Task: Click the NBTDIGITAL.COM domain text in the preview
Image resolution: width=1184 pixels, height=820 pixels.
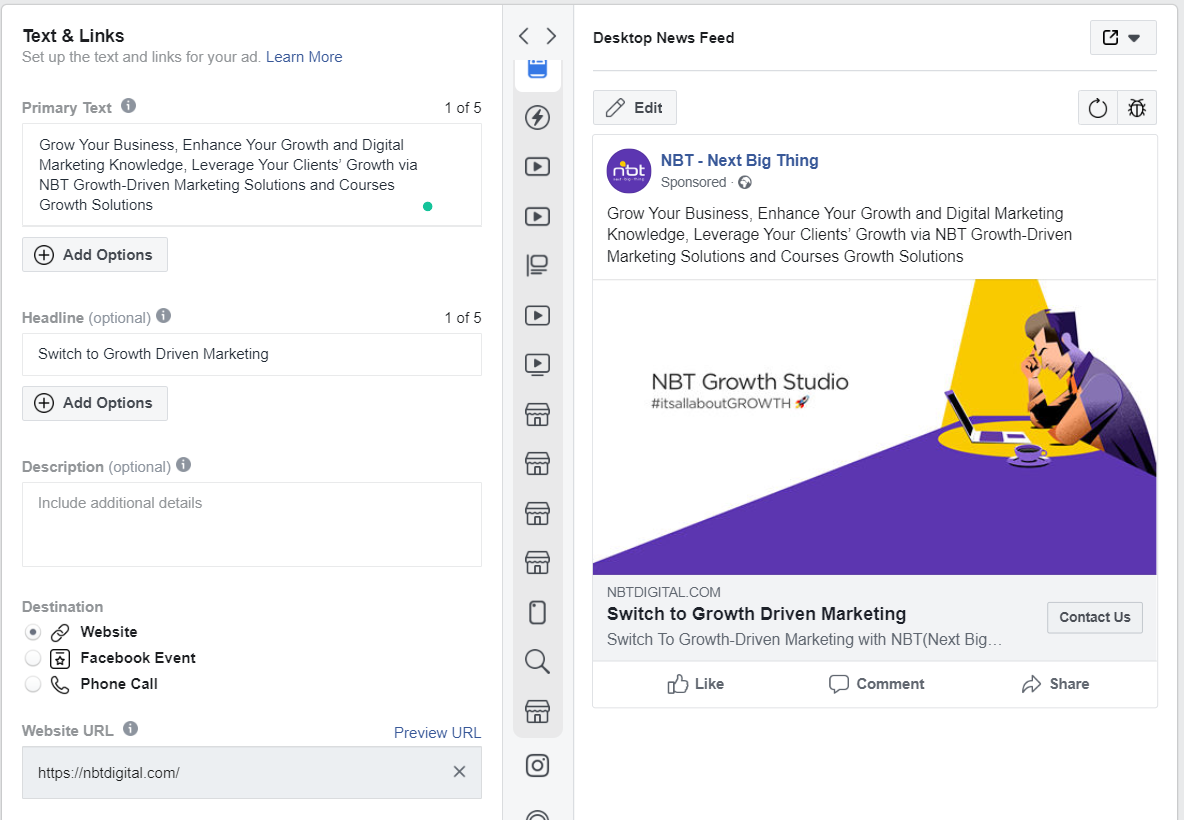Action: coord(664,593)
